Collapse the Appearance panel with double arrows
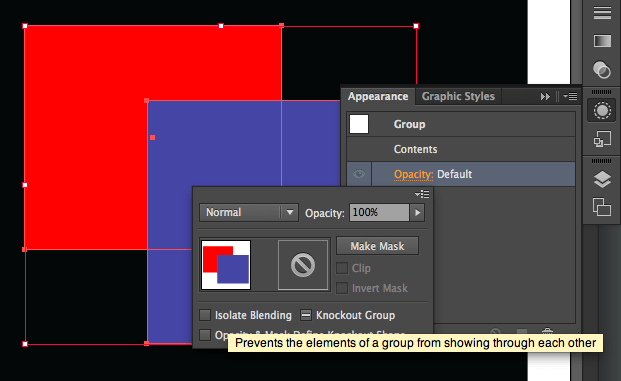The image size is (621, 381). (545, 96)
